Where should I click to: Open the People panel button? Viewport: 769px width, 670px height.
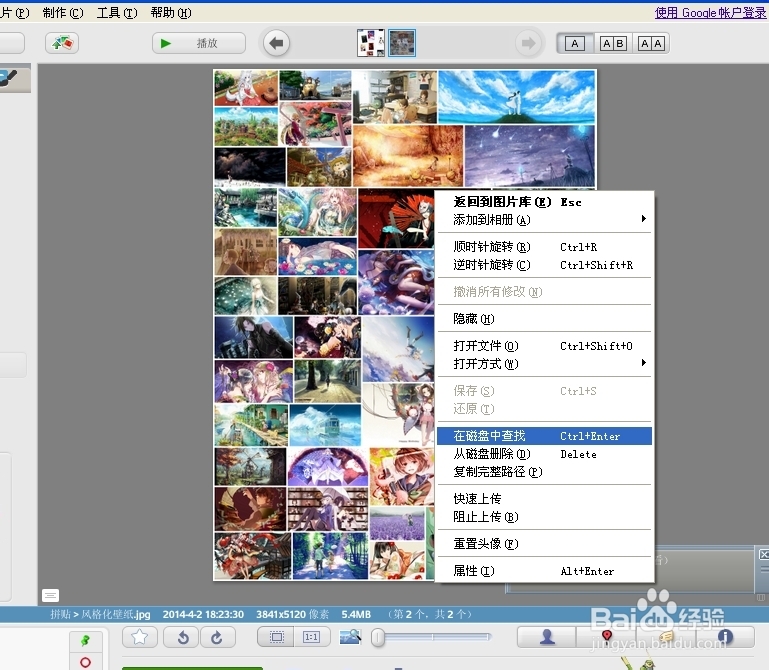point(547,637)
